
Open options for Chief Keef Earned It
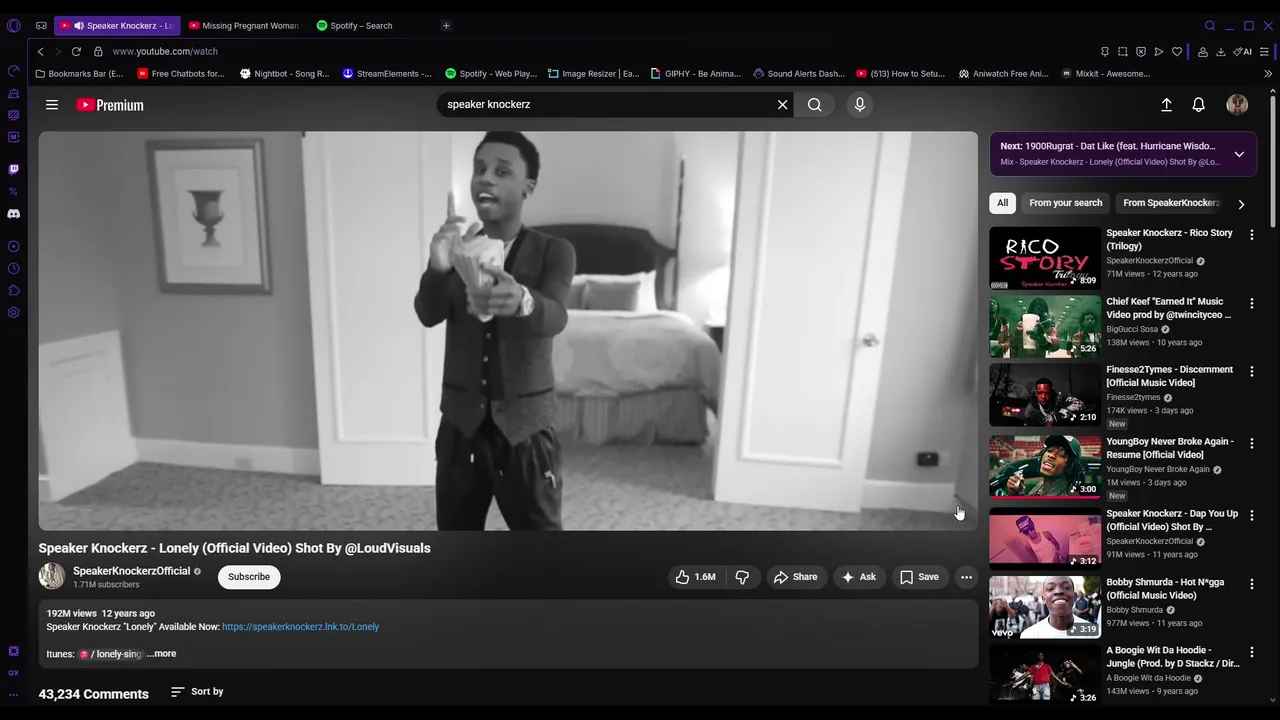point(1251,303)
